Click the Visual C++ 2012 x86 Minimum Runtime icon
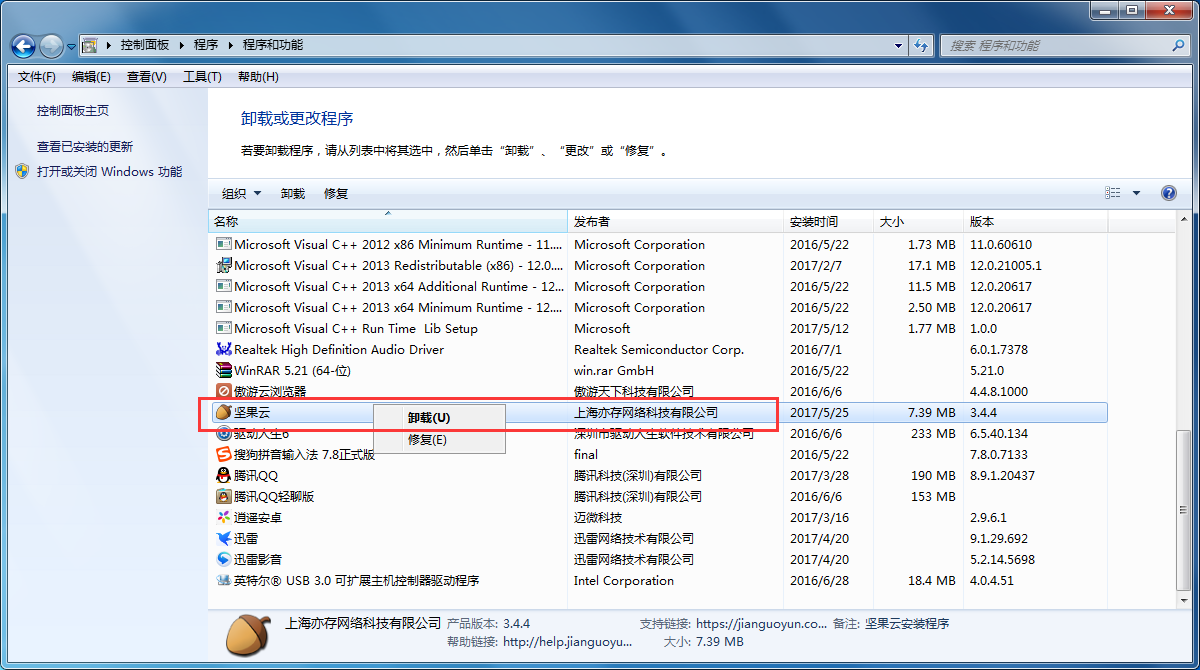Image resolution: width=1200 pixels, height=670 pixels. (224, 244)
